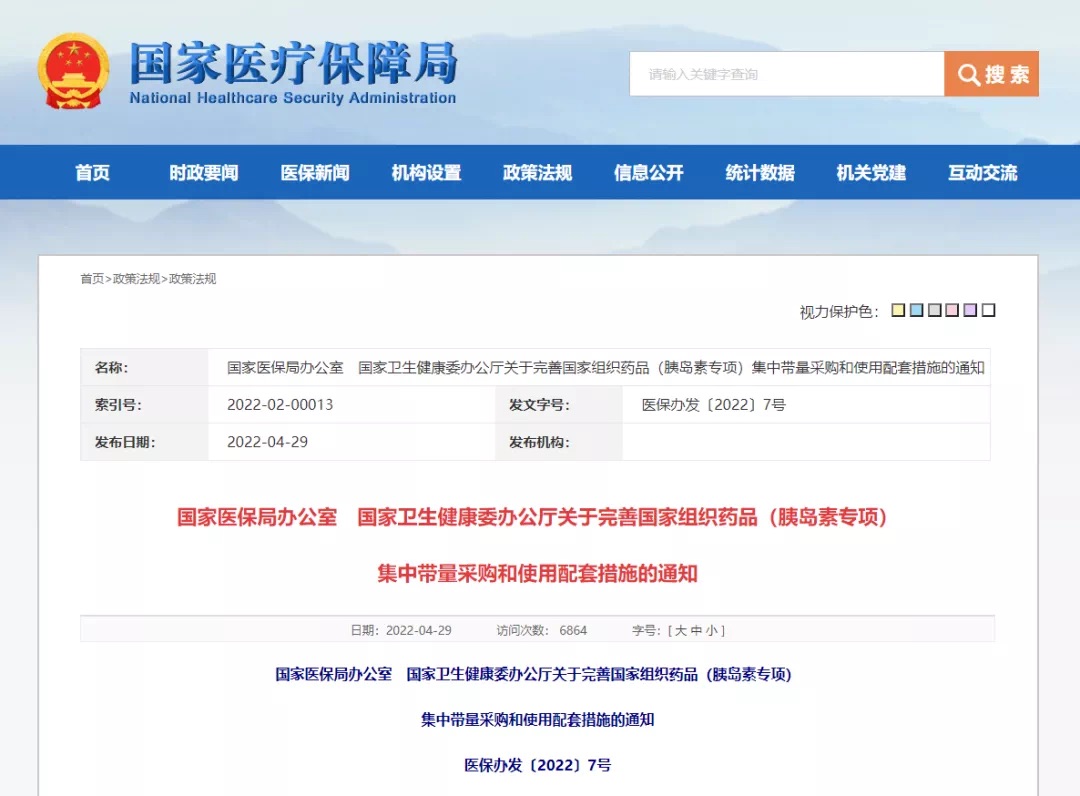Click the body line 医保办发〔2022〕7号
The height and width of the screenshot is (796, 1080).
pos(537,765)
